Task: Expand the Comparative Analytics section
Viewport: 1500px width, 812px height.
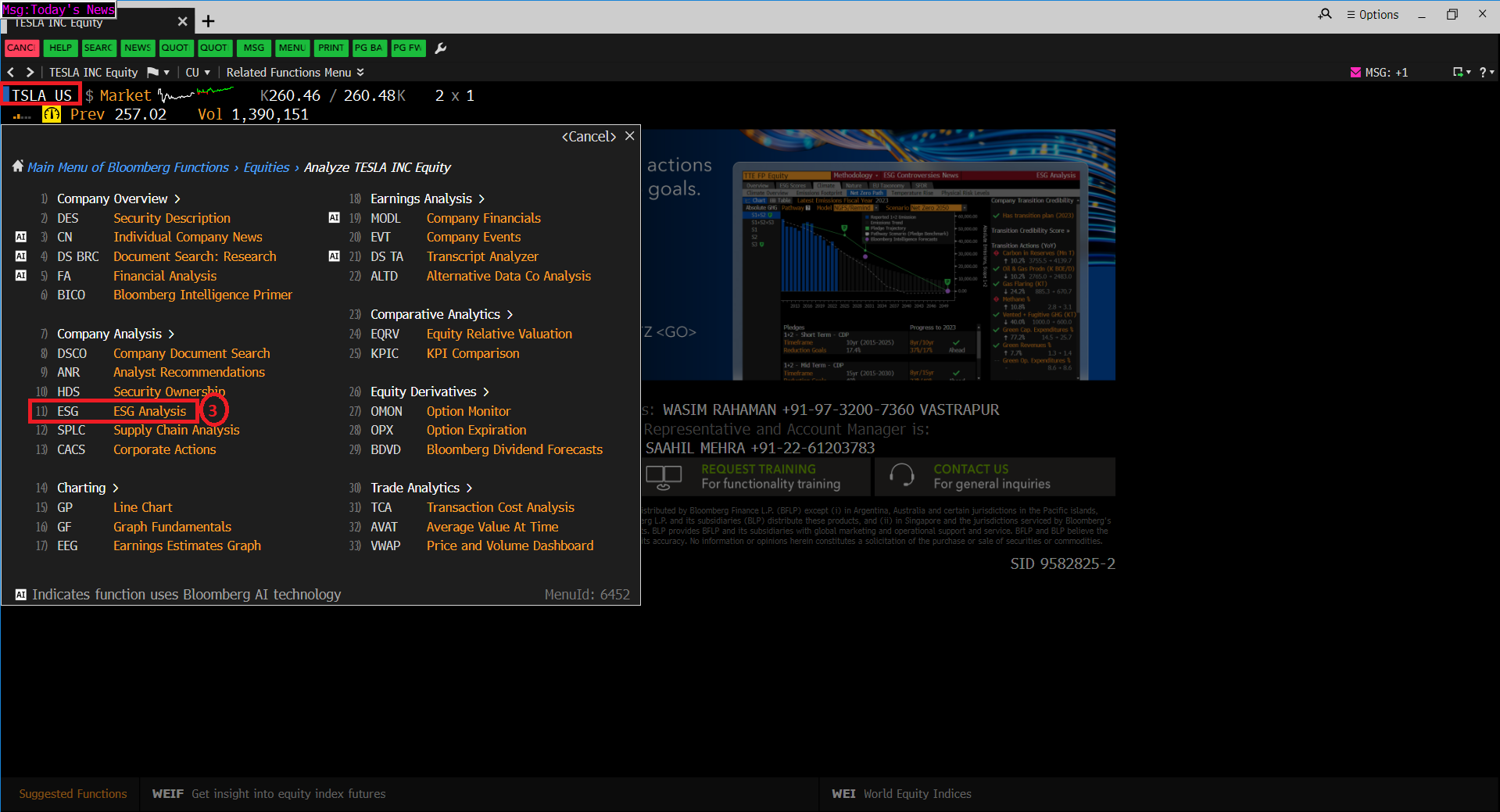Action: (442, 314)
